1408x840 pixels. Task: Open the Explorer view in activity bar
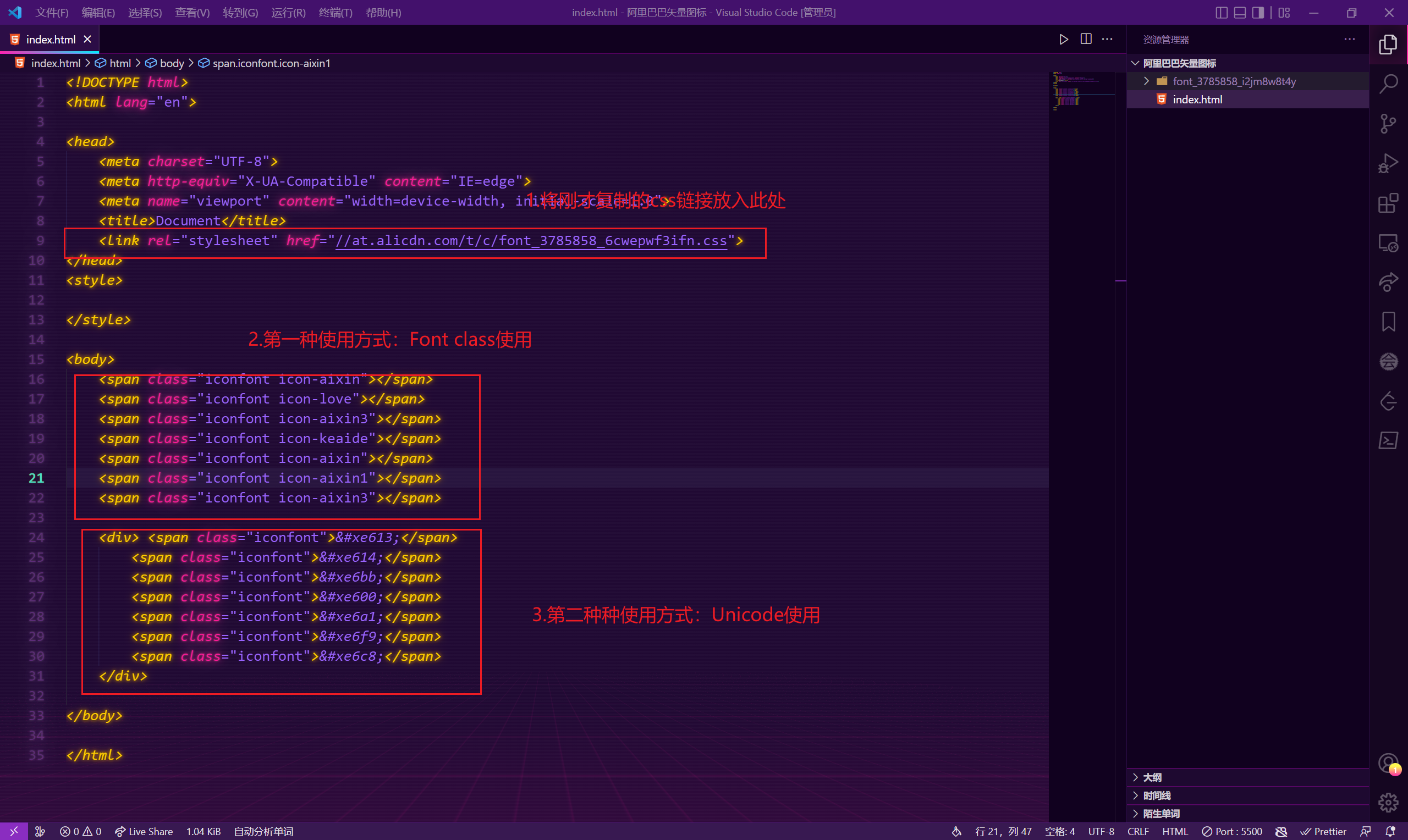point(1388,44)
